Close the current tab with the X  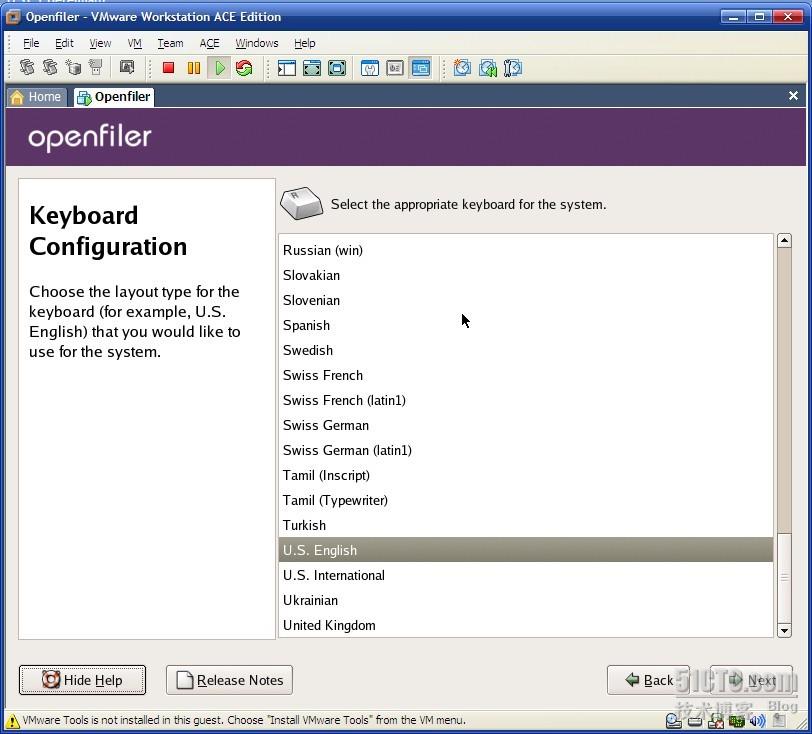[x=793, y=96]
